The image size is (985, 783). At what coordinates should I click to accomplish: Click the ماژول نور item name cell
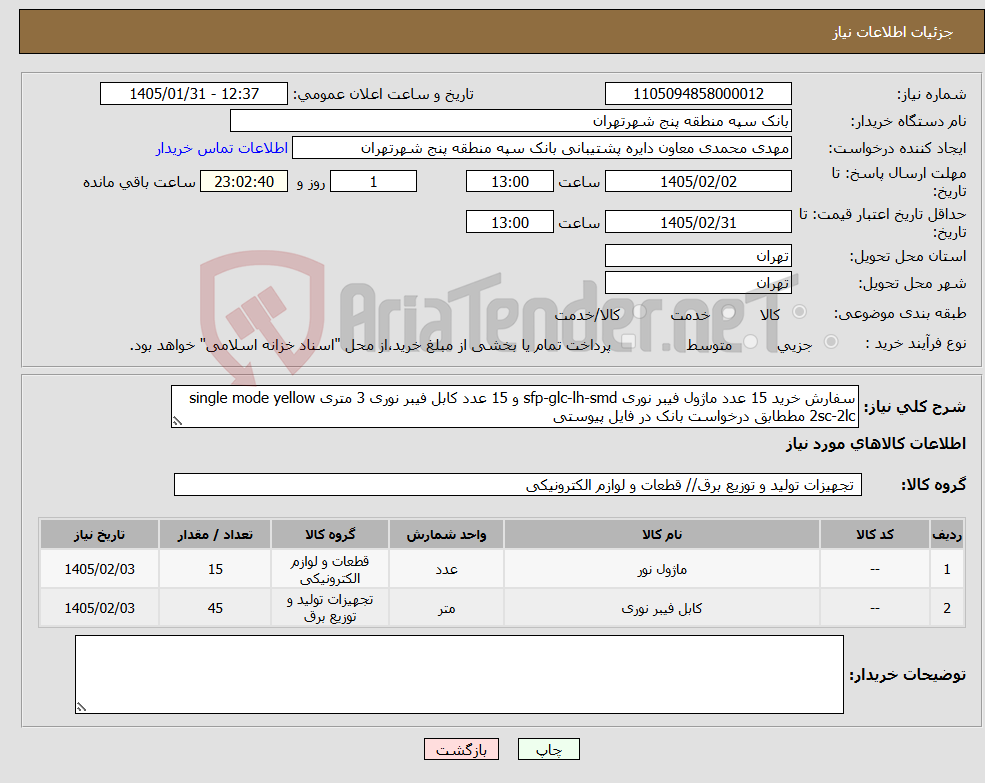tap(661, 569)
